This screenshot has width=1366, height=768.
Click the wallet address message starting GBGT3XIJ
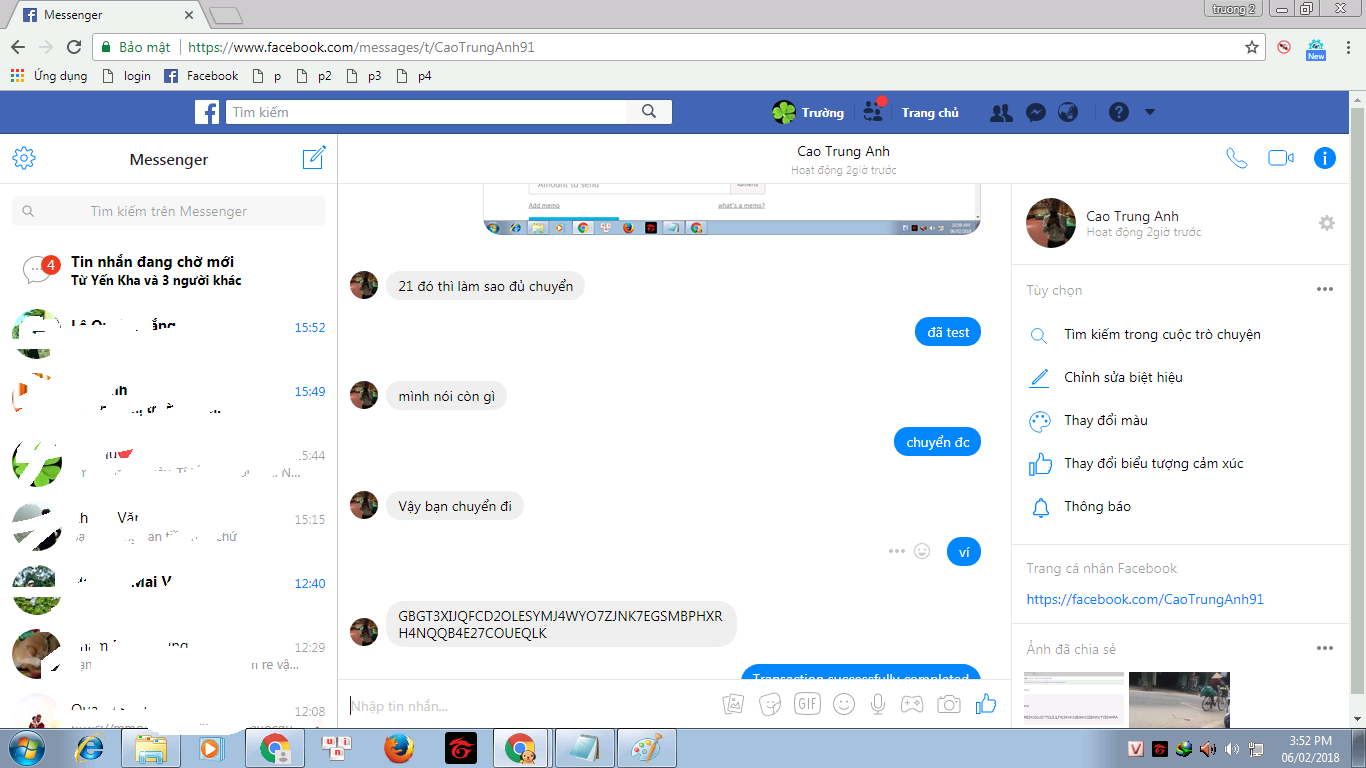560,624
